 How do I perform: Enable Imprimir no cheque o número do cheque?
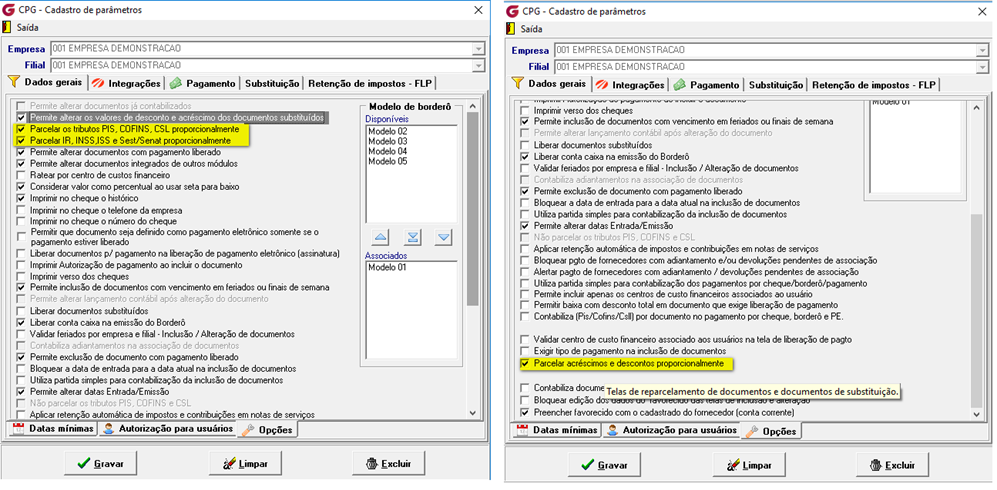22,221
